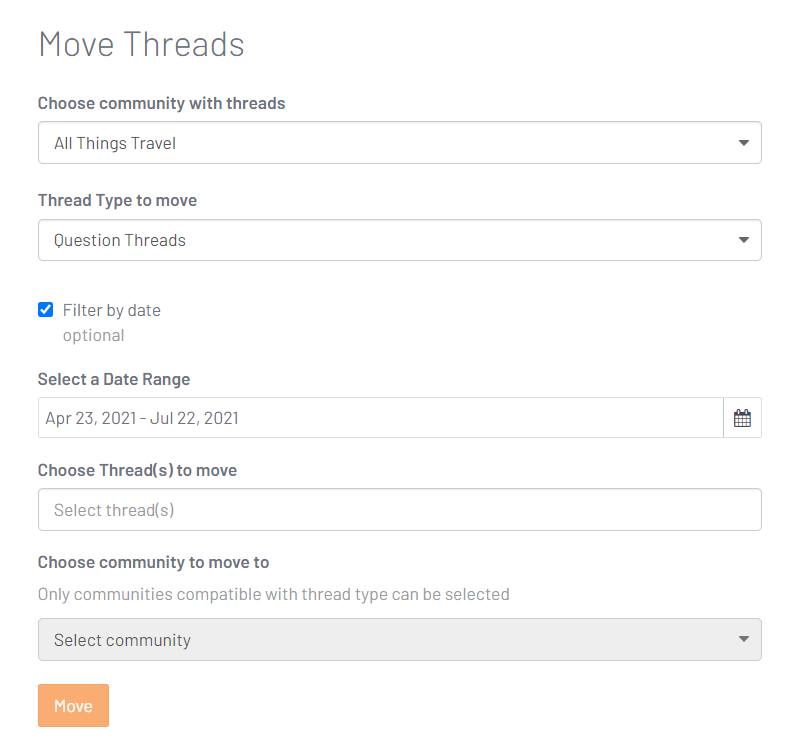The image size is (789, 756).
Task: Click the compatible communities helper text
Action: click(x=274, y=594)
